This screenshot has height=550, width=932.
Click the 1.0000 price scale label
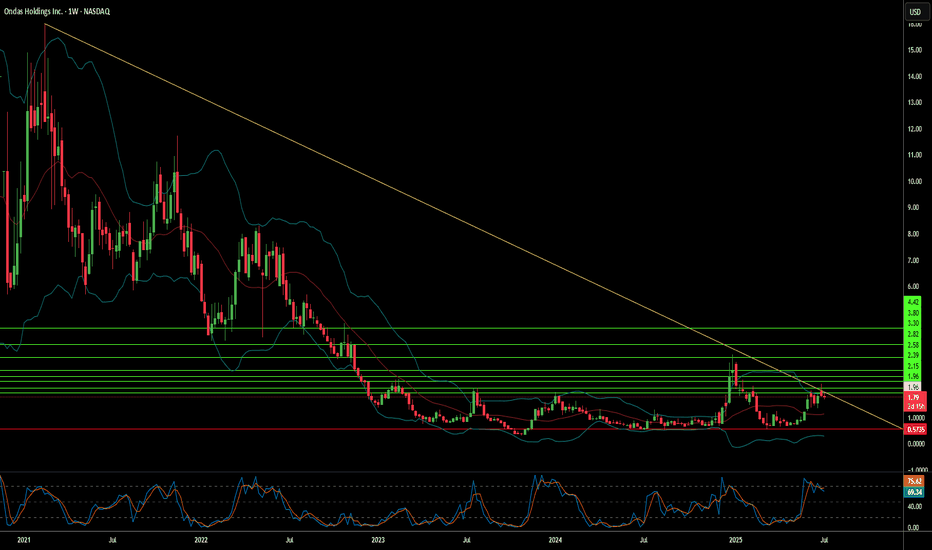916,418
